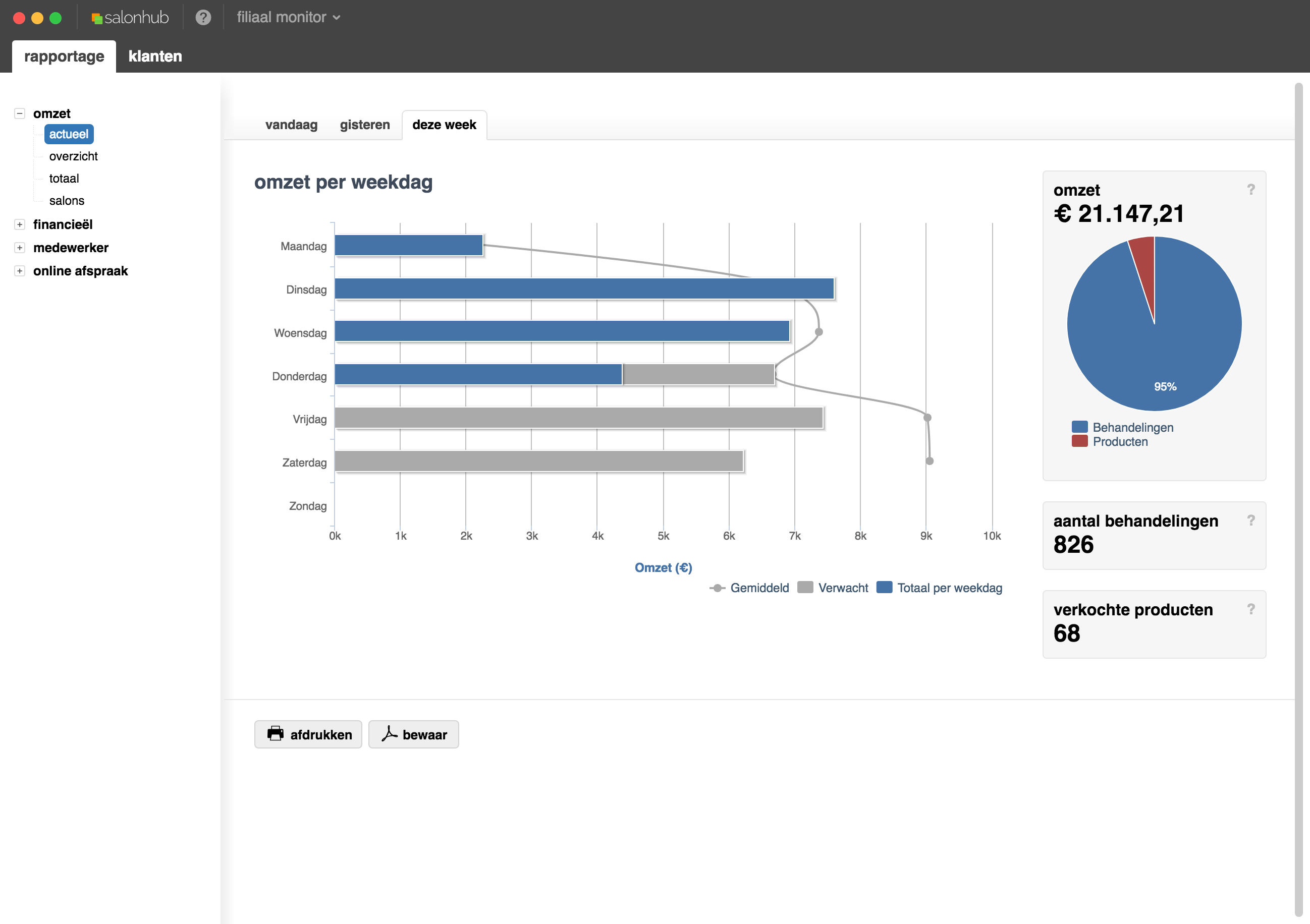Open help for the omzet card
This screenshot has width=1310, height=924.
coord(1250,189)
